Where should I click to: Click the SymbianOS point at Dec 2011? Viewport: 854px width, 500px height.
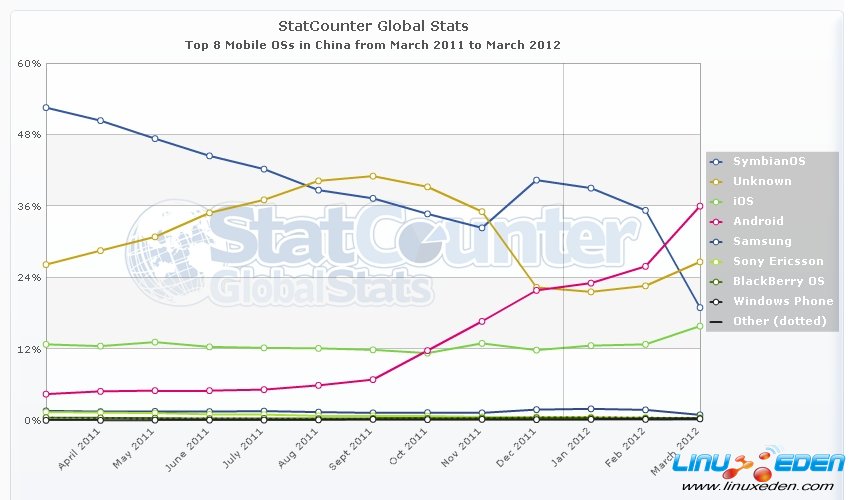click(537, 180)
